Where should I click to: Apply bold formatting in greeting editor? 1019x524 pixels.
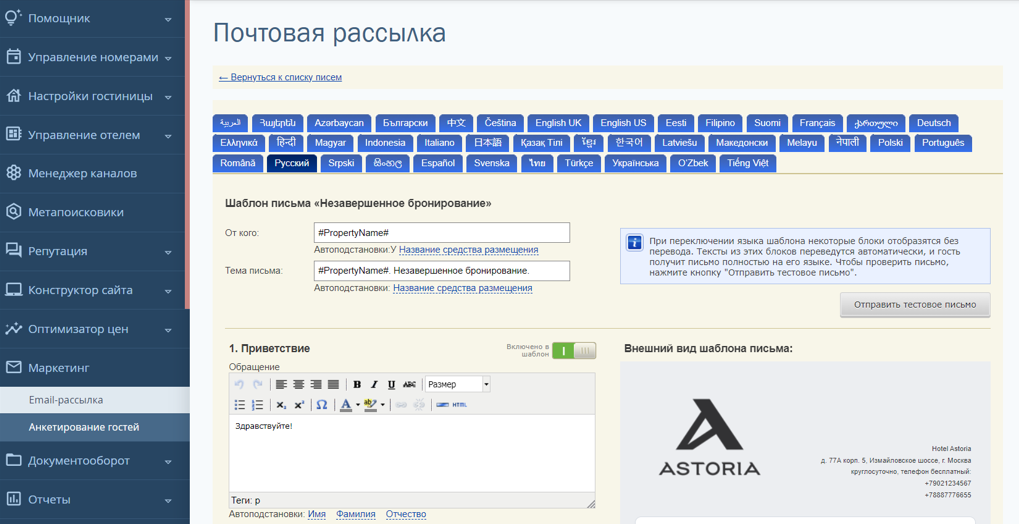357,384
